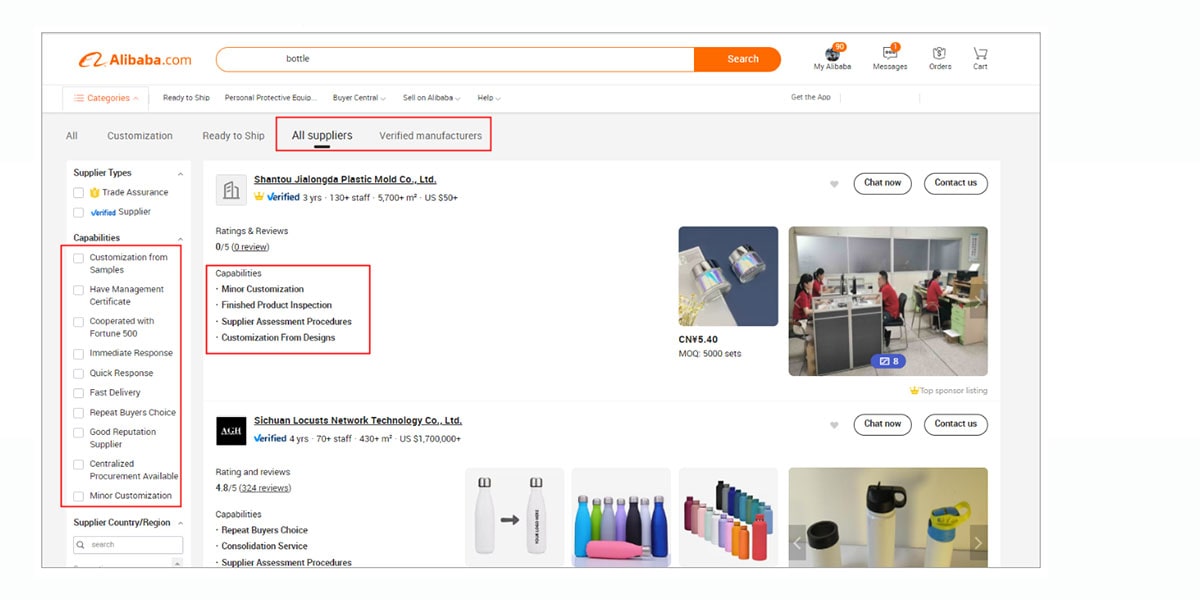Screen dimensions: 1200x600
Task: Click the Shantou Jialongda company logo icon
Action: pos(231,190)
